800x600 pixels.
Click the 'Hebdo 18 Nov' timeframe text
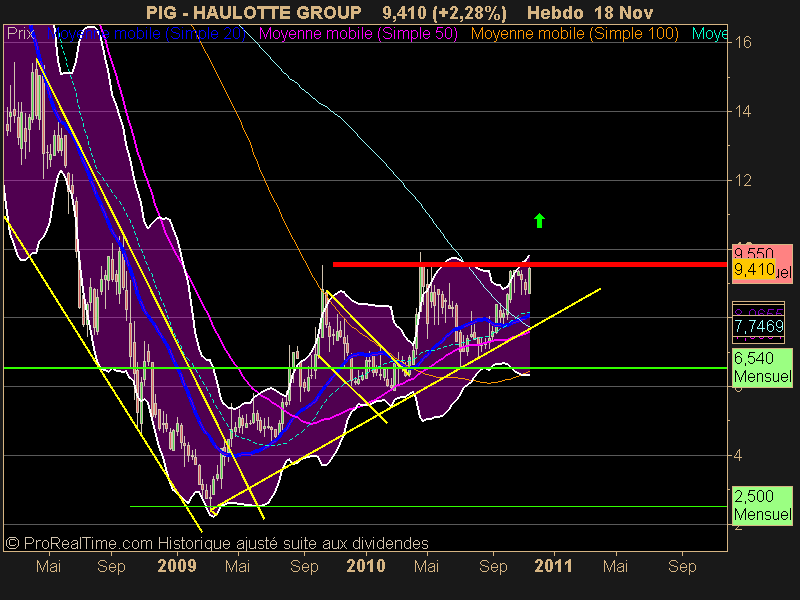click(590, 12)
